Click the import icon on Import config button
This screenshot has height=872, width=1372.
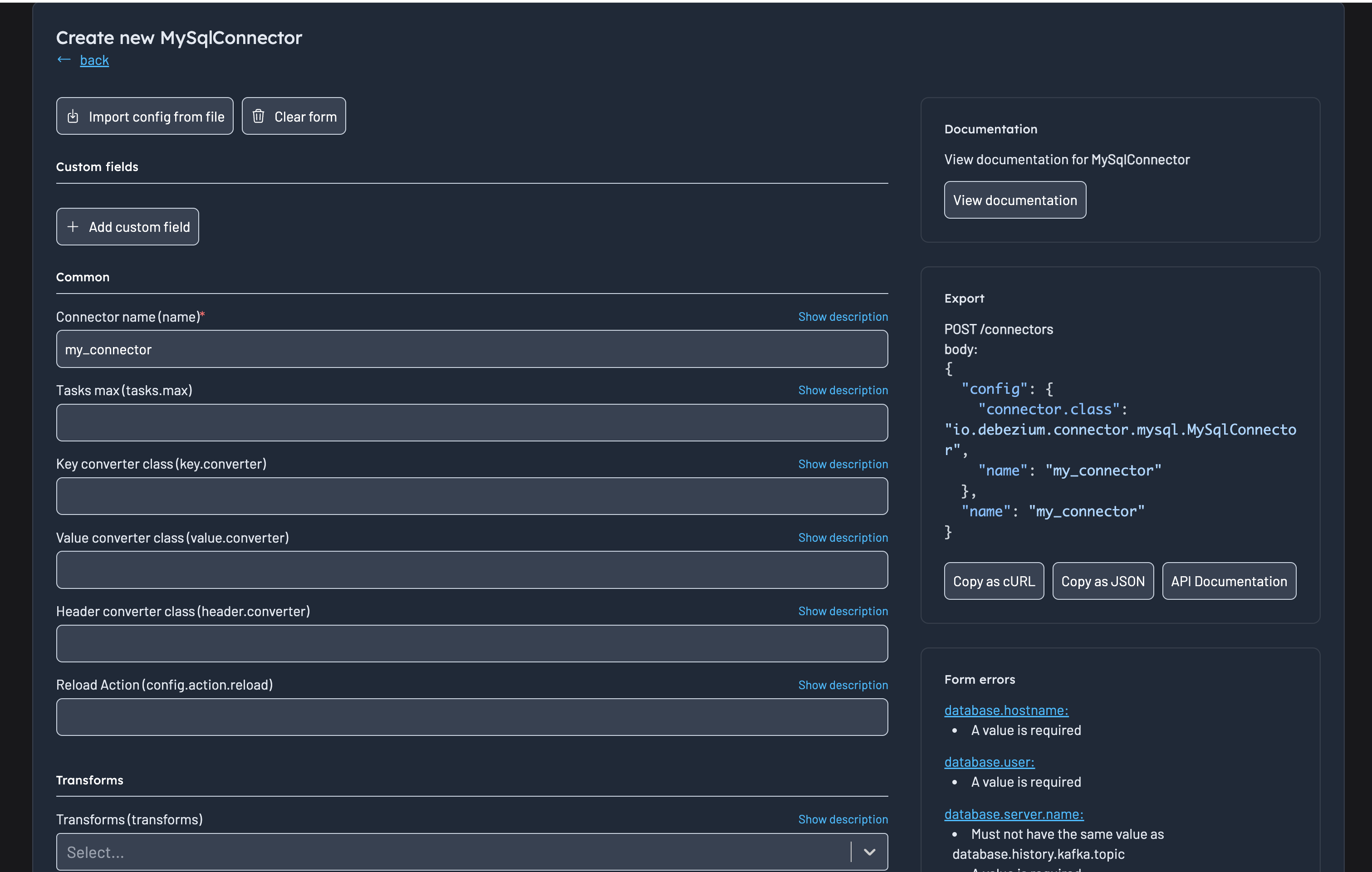[73, 116]
